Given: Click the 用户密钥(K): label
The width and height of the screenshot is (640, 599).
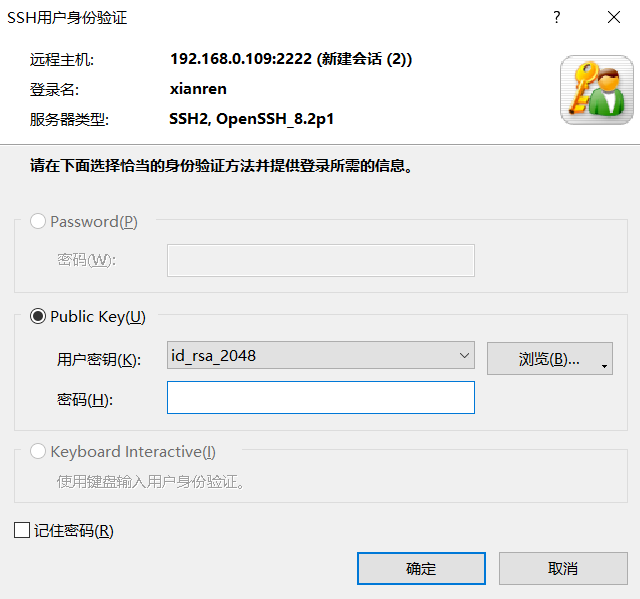Looking at the screenshot, I should (99, 359).
